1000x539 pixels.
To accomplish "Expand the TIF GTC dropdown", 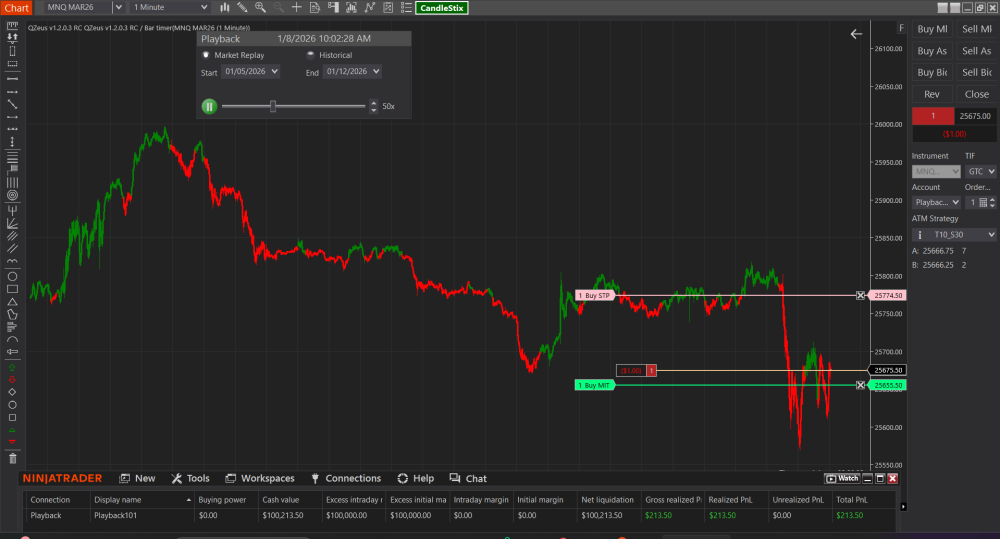I will click(x=980, y=171).
